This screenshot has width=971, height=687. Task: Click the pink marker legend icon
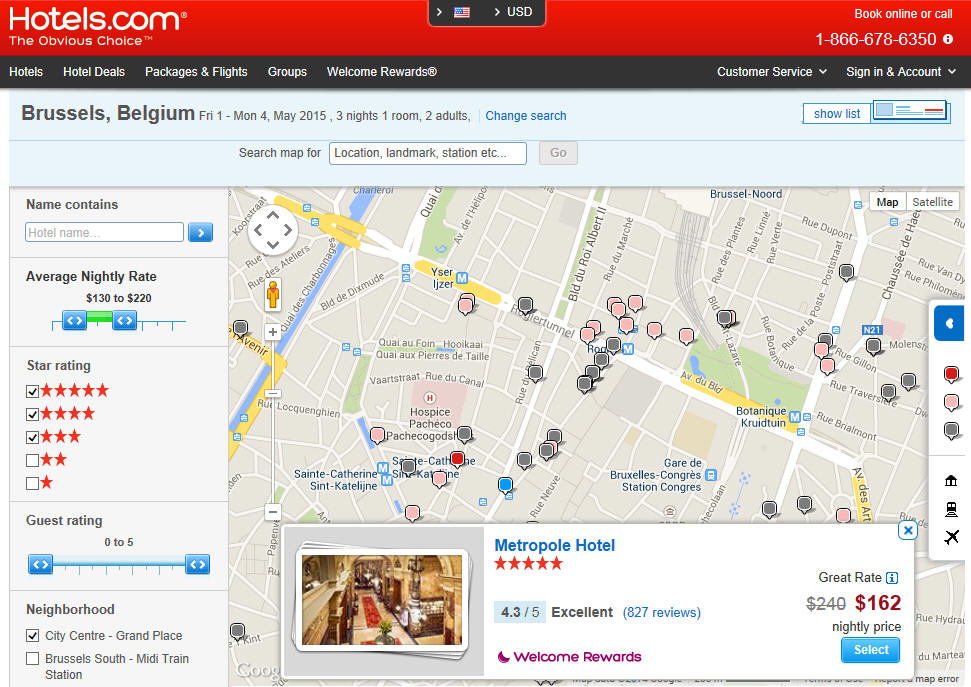coord(951,403)
